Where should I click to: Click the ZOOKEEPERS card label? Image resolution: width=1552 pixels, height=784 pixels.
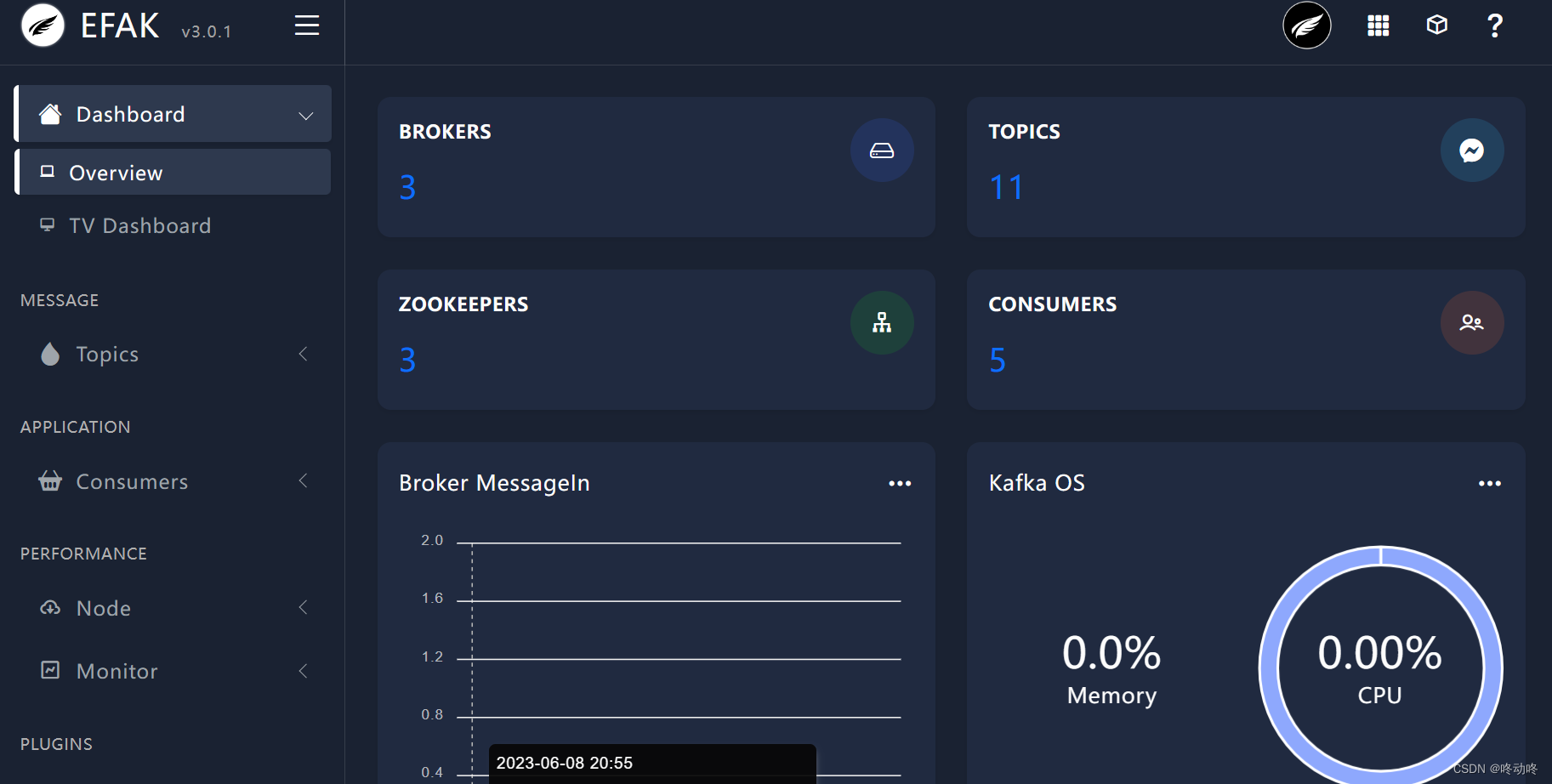pyautogui.click(x=463, y=304)
